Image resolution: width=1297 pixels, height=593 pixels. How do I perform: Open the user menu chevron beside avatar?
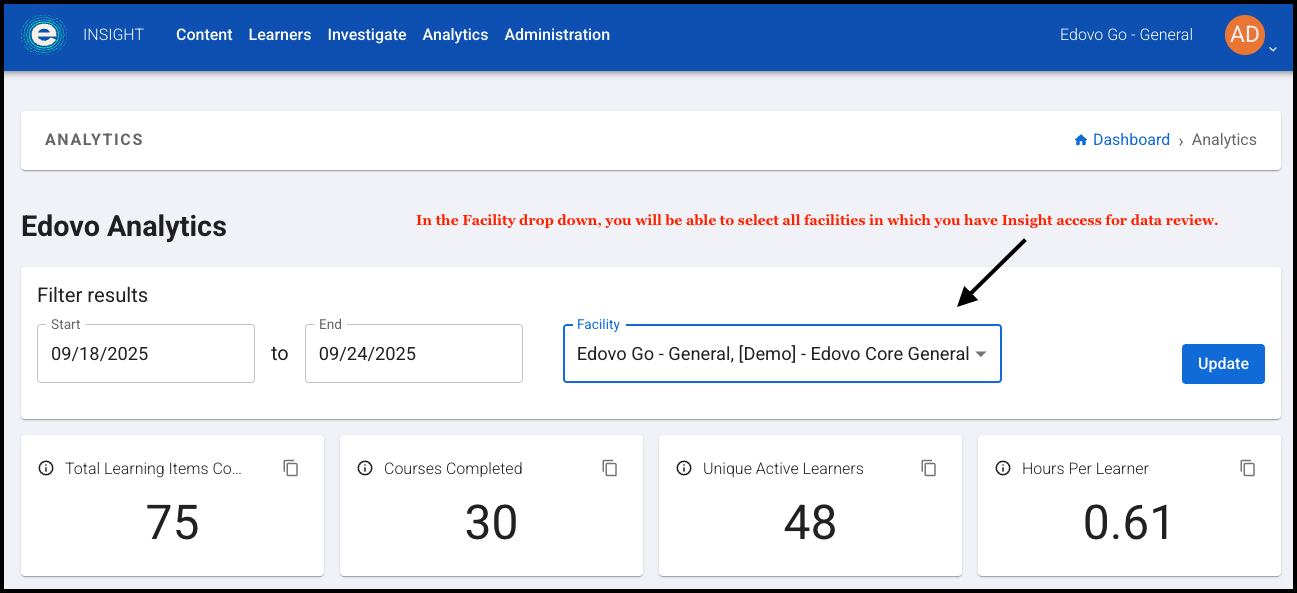click(1273, 48)
